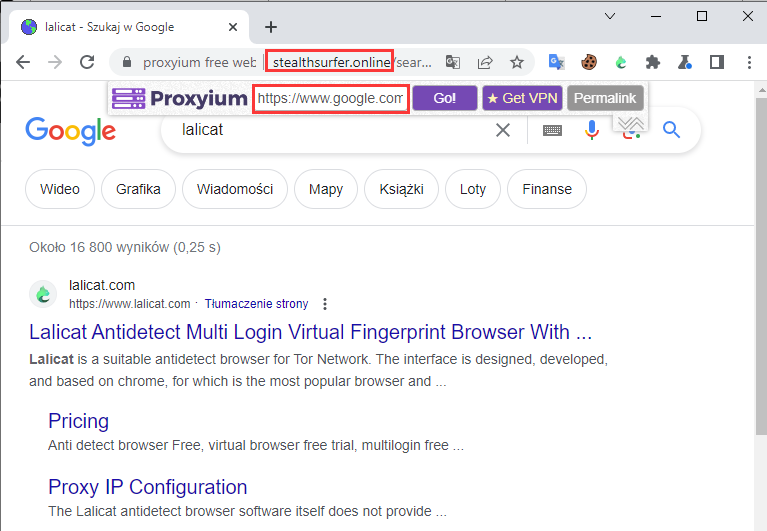Open the Google Translate extension icon

coord(557,62)
